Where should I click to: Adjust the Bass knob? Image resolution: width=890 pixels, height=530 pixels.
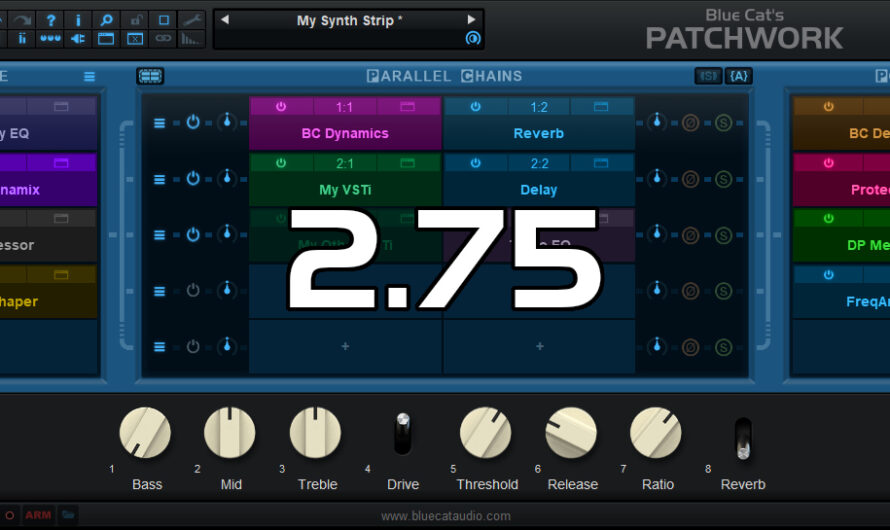pyautogui.click(x=145, y=432)
